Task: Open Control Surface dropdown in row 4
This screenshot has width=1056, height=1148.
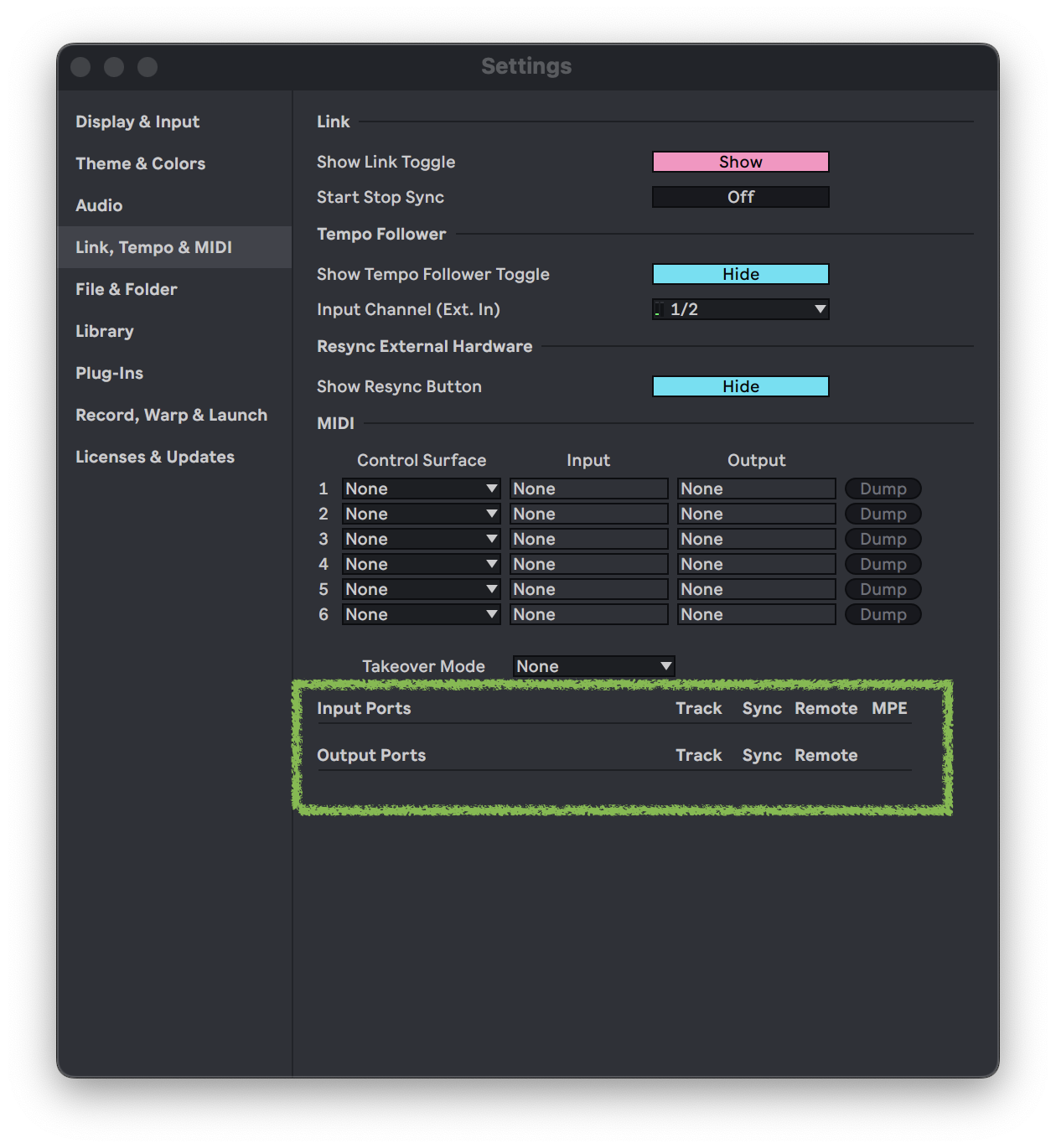Action: point(422,564)
